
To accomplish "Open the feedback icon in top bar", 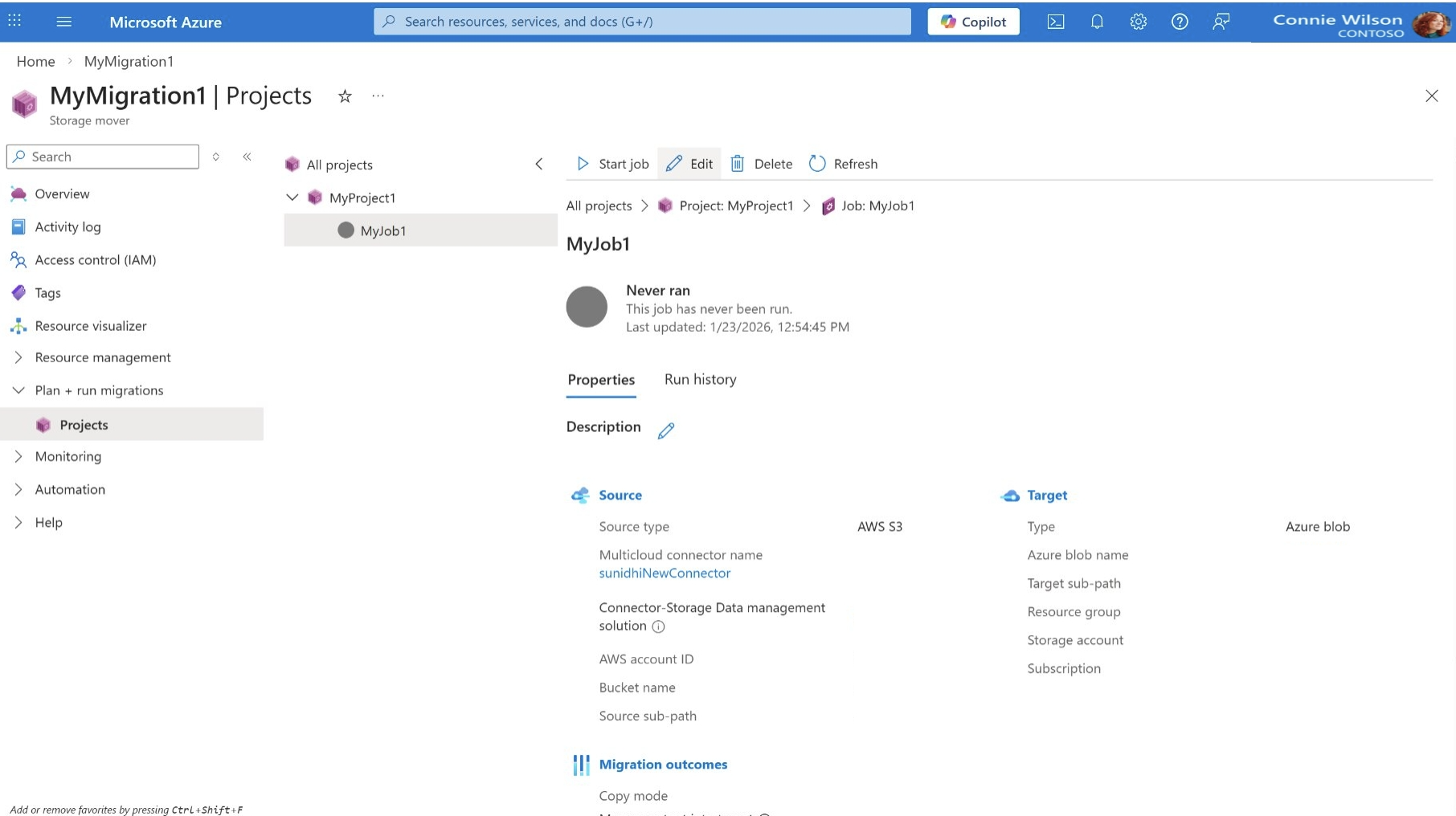I will point(1221,22).
